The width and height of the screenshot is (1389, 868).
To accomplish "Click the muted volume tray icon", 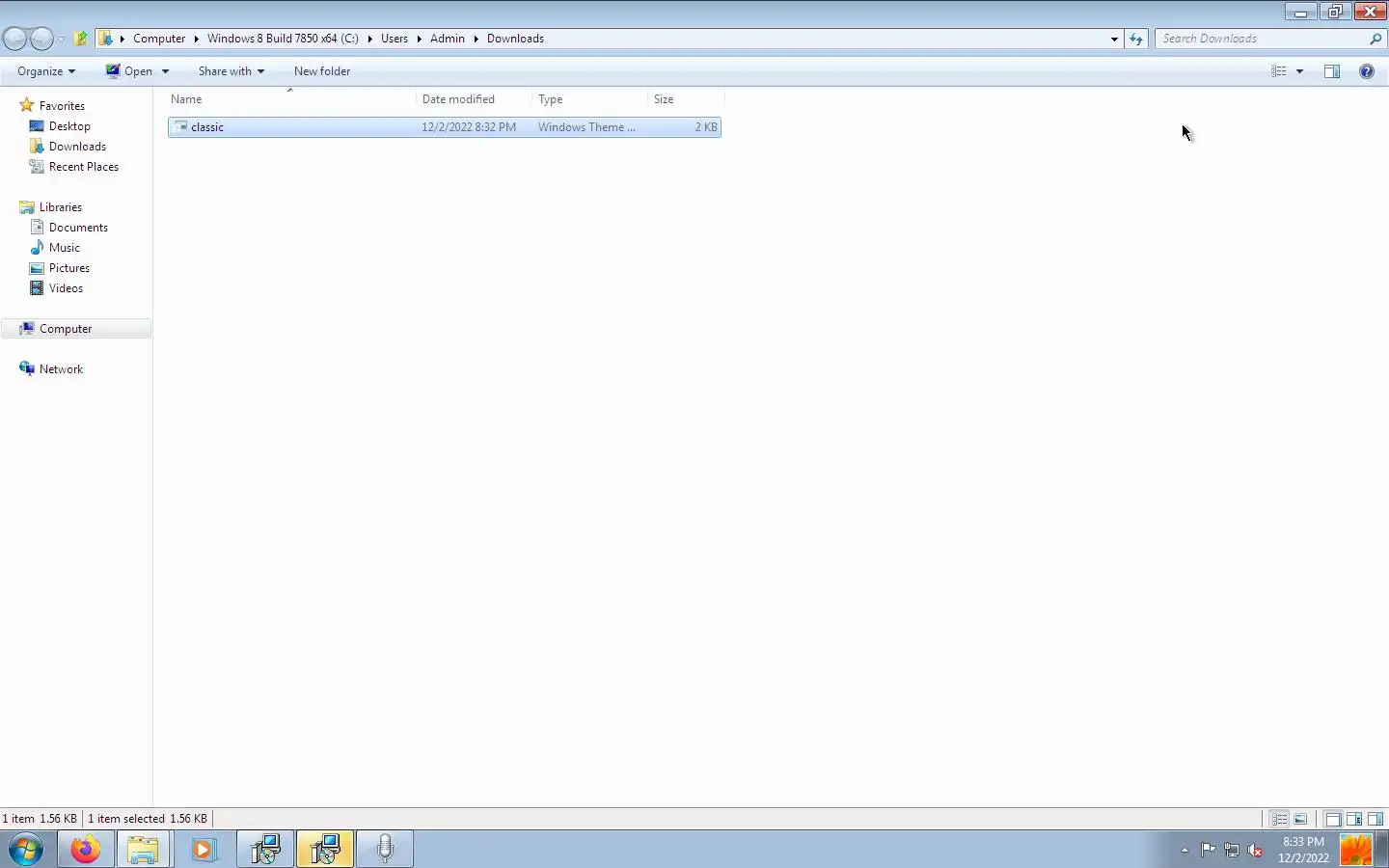I will click(1255, 850).
